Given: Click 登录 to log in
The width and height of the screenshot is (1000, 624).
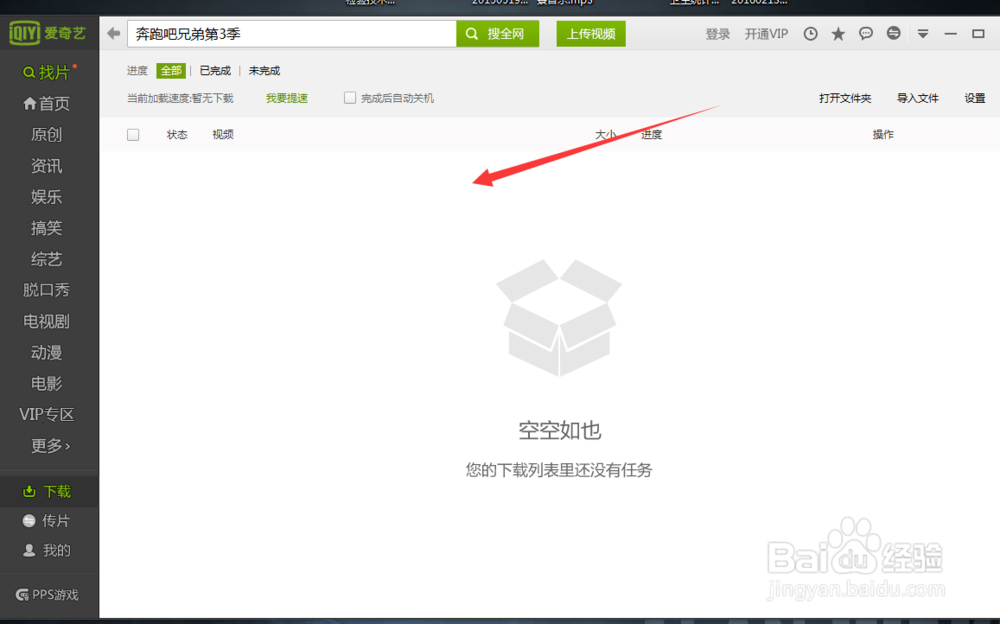Looking at the screenshot, I should pyautogui.click(x=717, y=34).
